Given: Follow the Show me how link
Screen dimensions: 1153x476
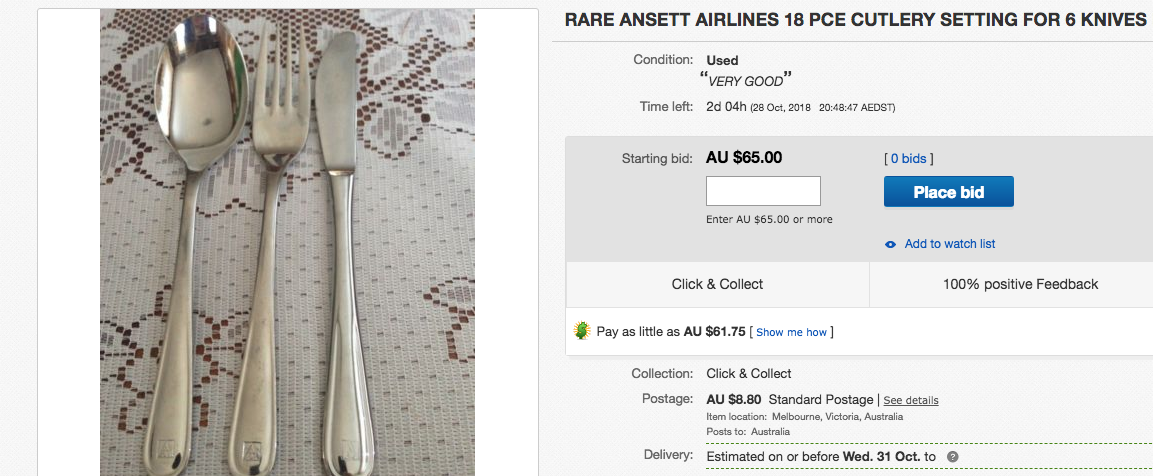Looking at the screenshot, I should pos(791,332).
